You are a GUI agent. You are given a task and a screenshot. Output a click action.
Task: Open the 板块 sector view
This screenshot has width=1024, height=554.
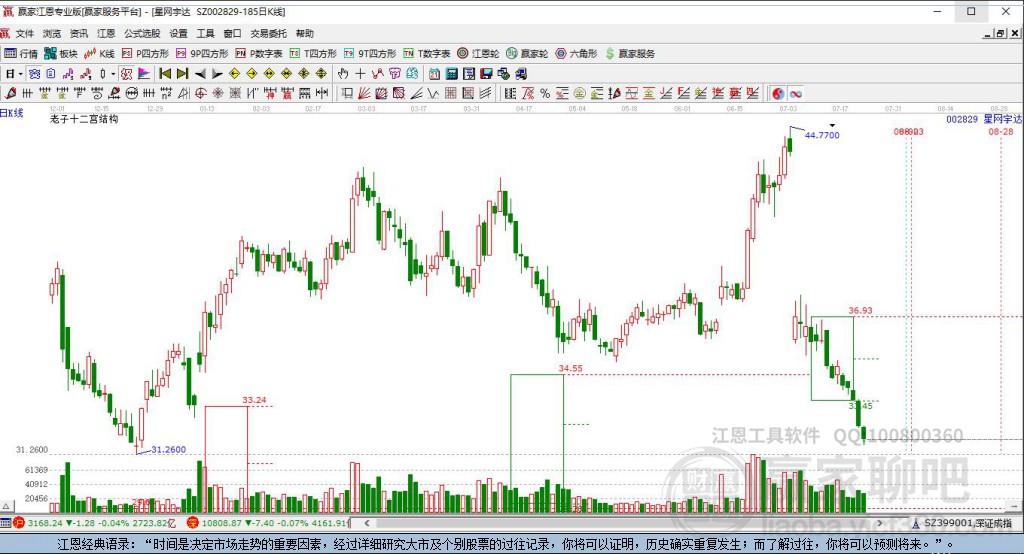click(61, 54)
